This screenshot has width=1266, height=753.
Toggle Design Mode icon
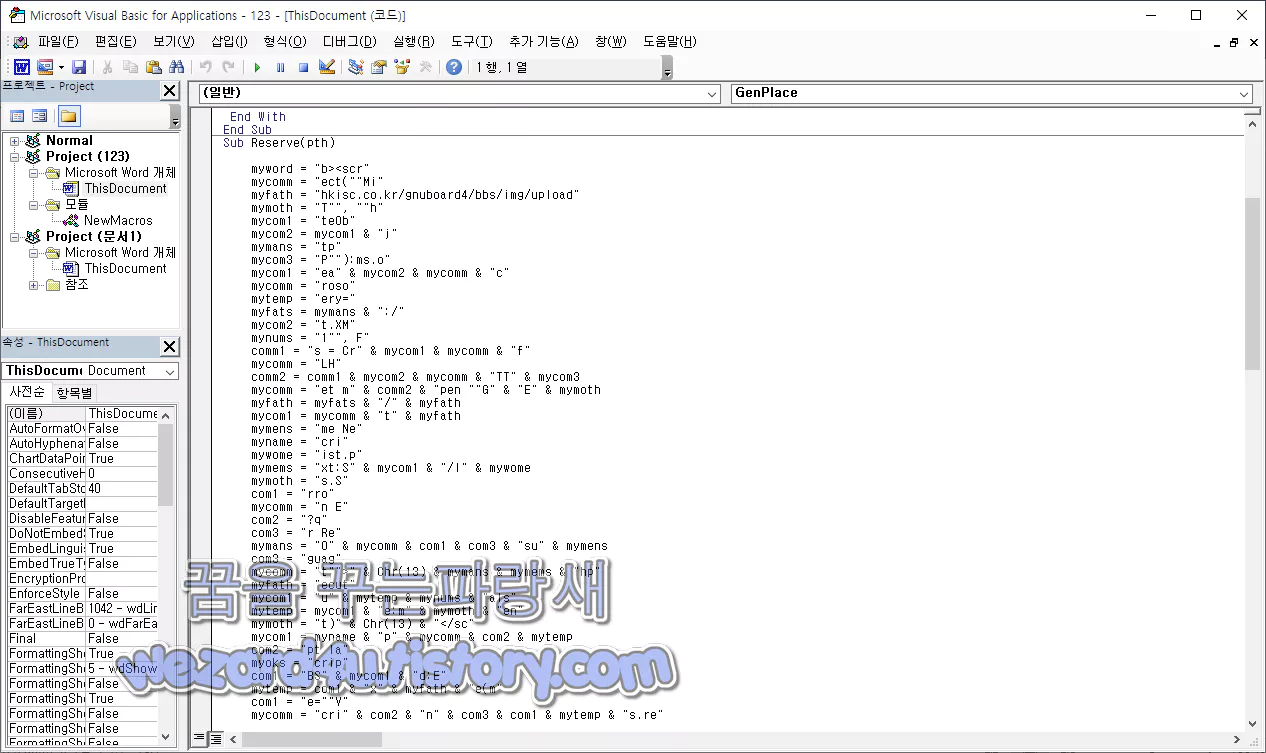coord(327,67)
